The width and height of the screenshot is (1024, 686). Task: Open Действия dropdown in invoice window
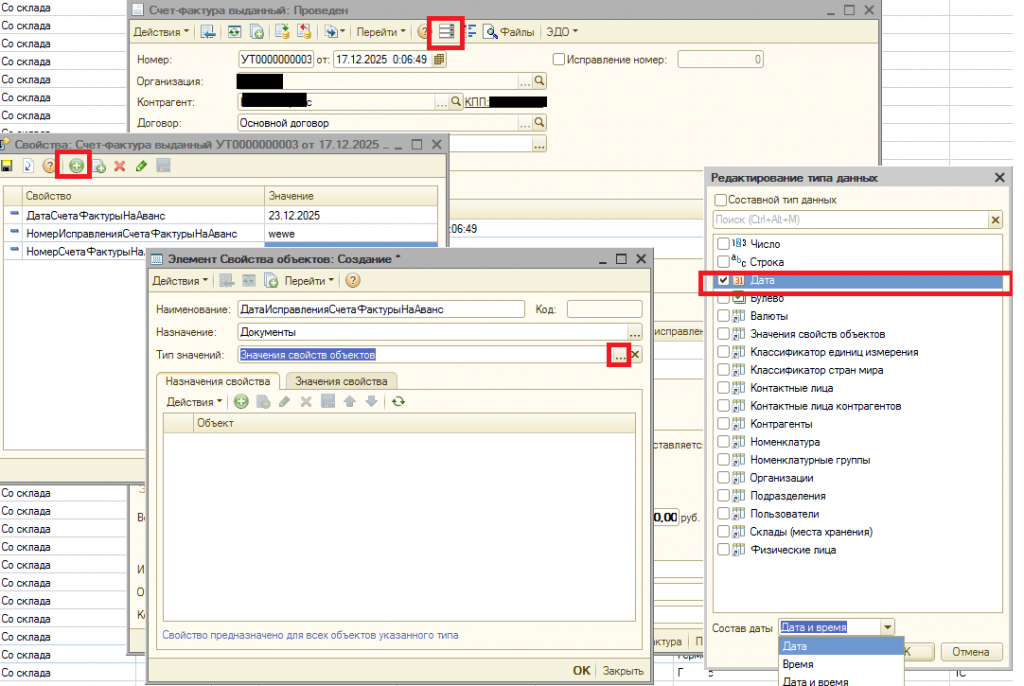pyautogui.click(x=161, y=31)
